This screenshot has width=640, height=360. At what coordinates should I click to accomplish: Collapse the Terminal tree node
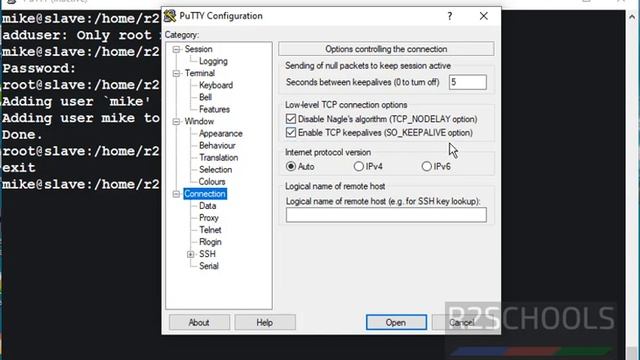[176, 73]
